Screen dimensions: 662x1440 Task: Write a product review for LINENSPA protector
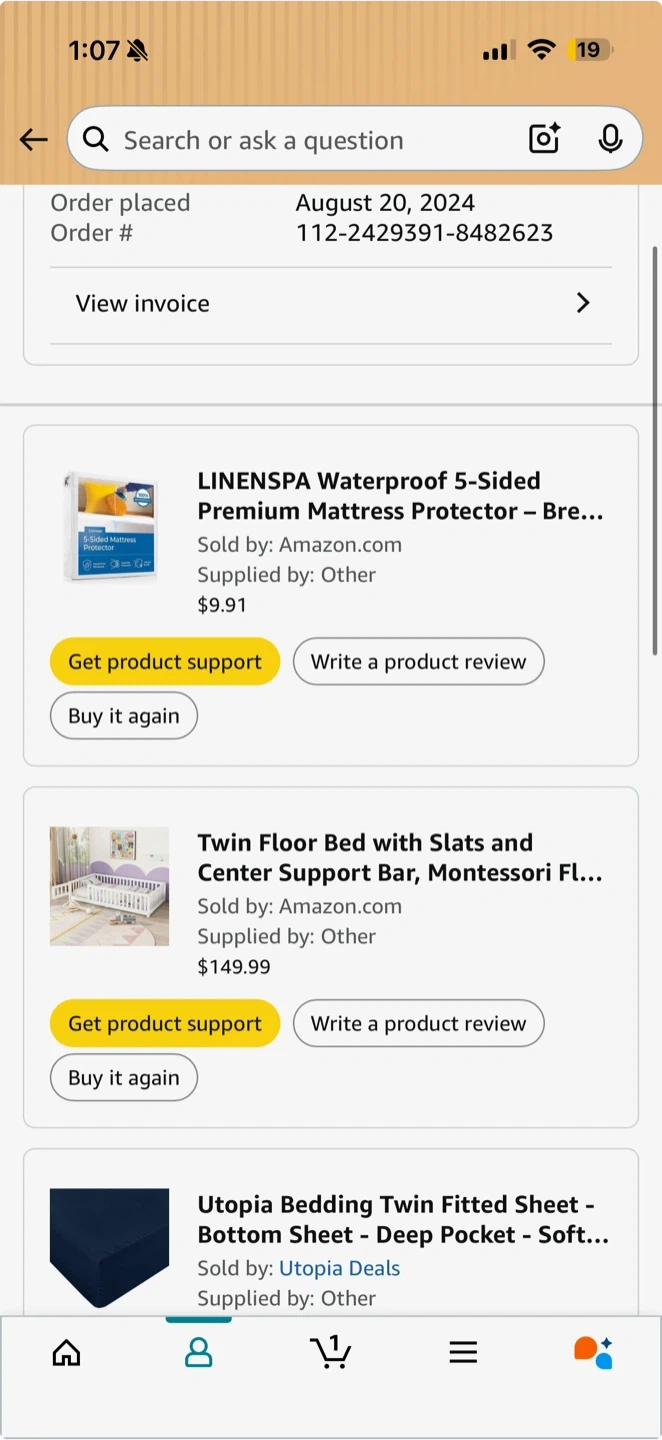(418, 662)
